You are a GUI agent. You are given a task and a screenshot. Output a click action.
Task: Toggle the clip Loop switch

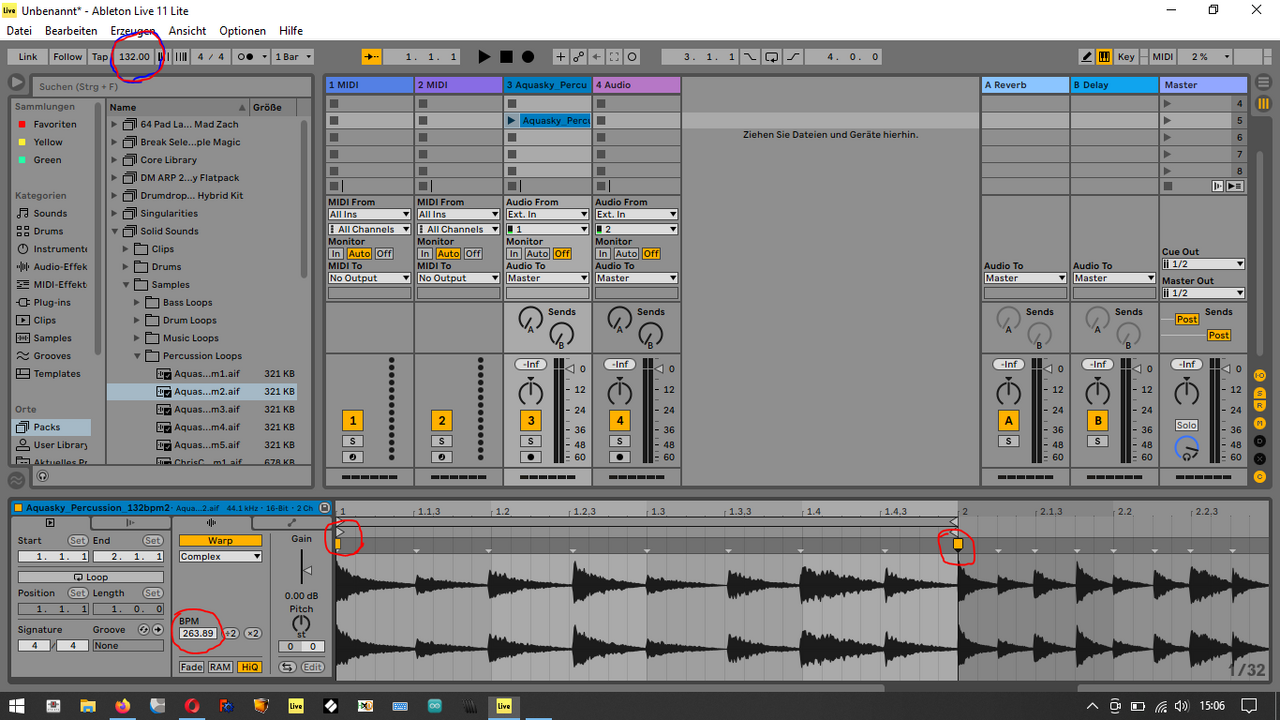tap(90, 577)
